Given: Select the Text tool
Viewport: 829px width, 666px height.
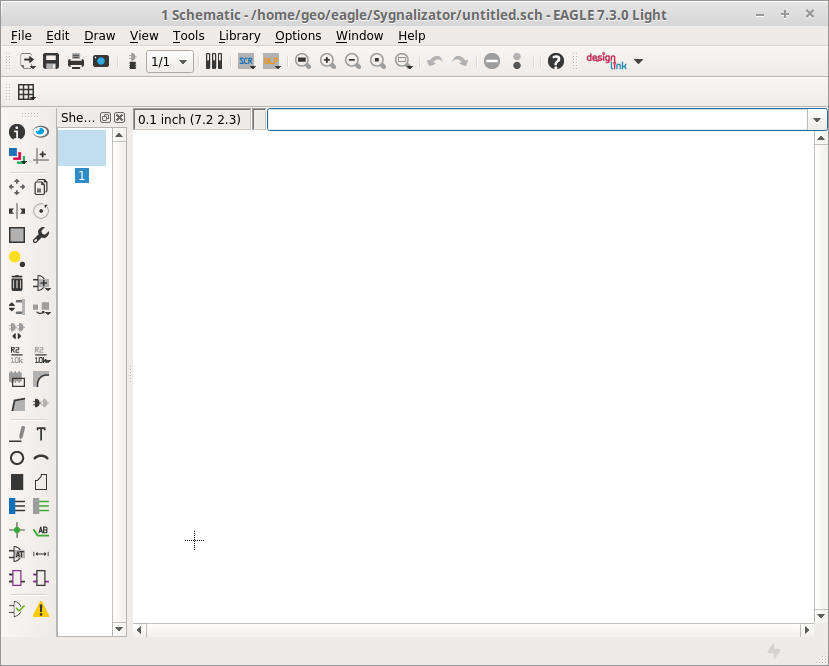Looking at the screenshot, I should [x=41, y=434].
